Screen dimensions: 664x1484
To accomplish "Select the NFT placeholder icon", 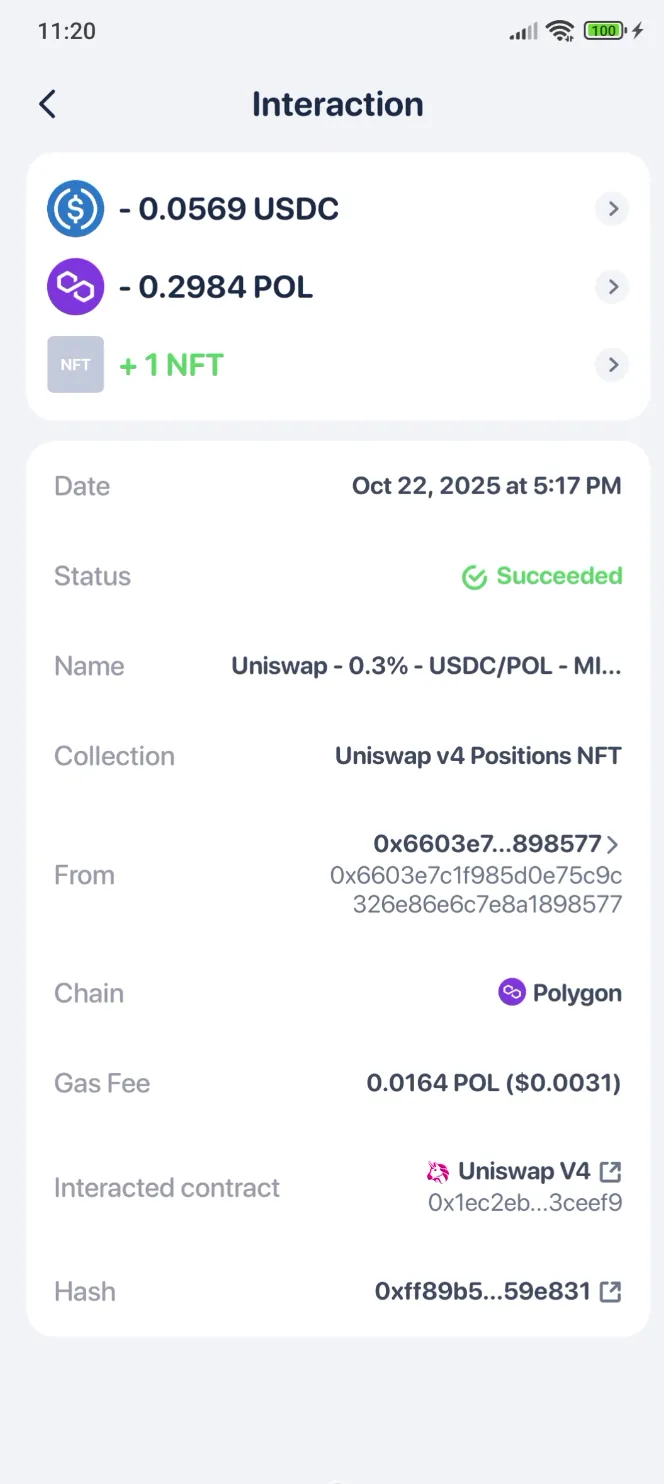I will [x=75, y=364].
